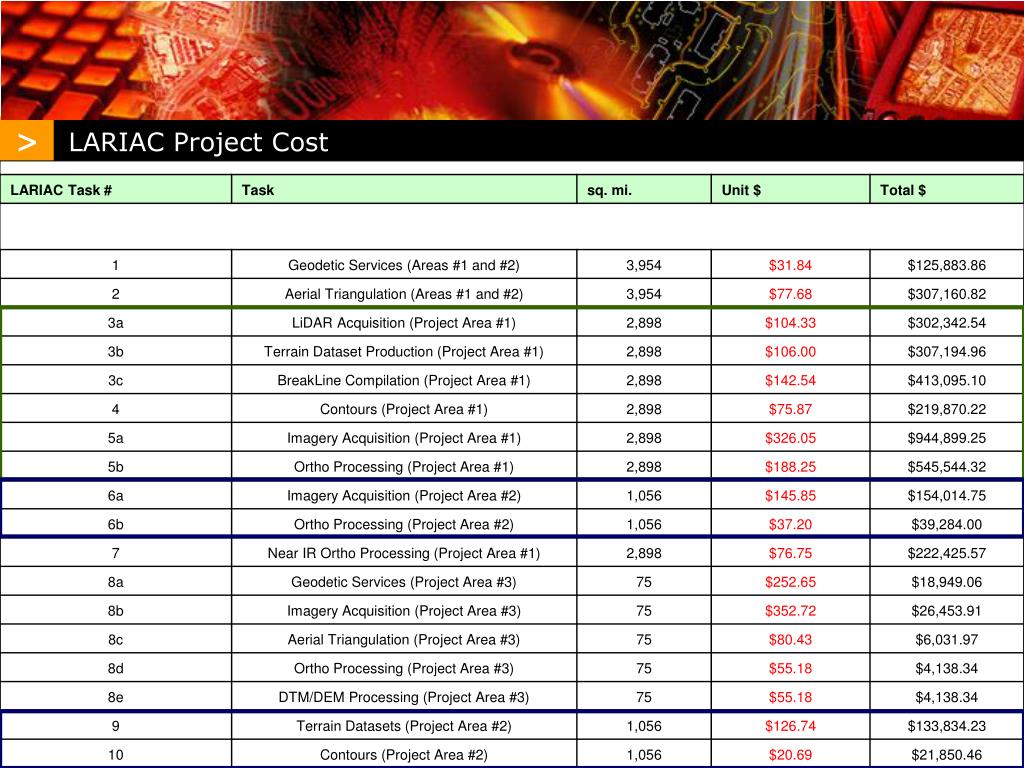
Task: Select LiDAR Acquisition (Project Area #1) cell
Action: coord(404,323)
